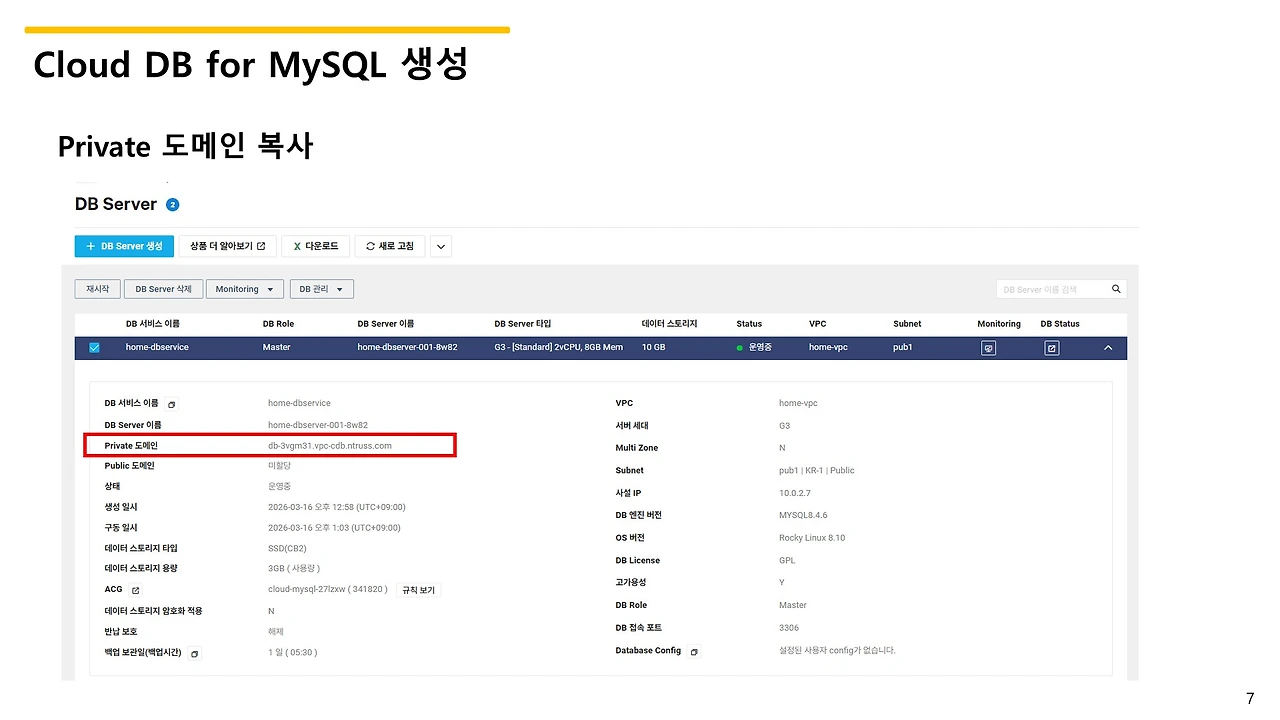Open DB Status icon on home-dbservice row
The image size is (1280, 720).
click(1051, 347)
